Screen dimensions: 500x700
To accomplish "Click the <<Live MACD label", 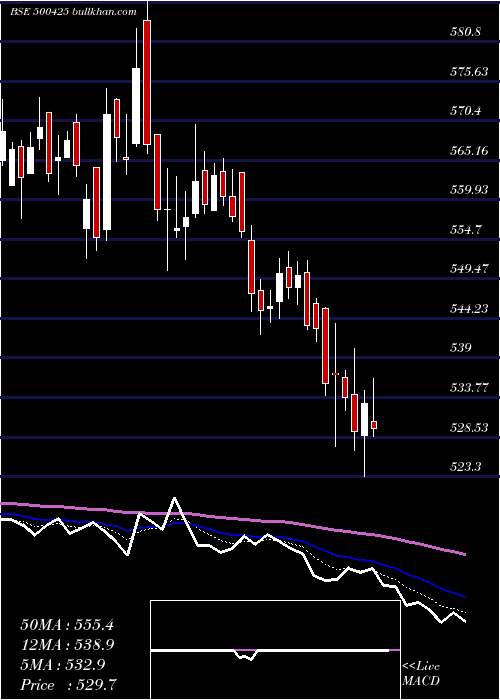I will (421, 673).
